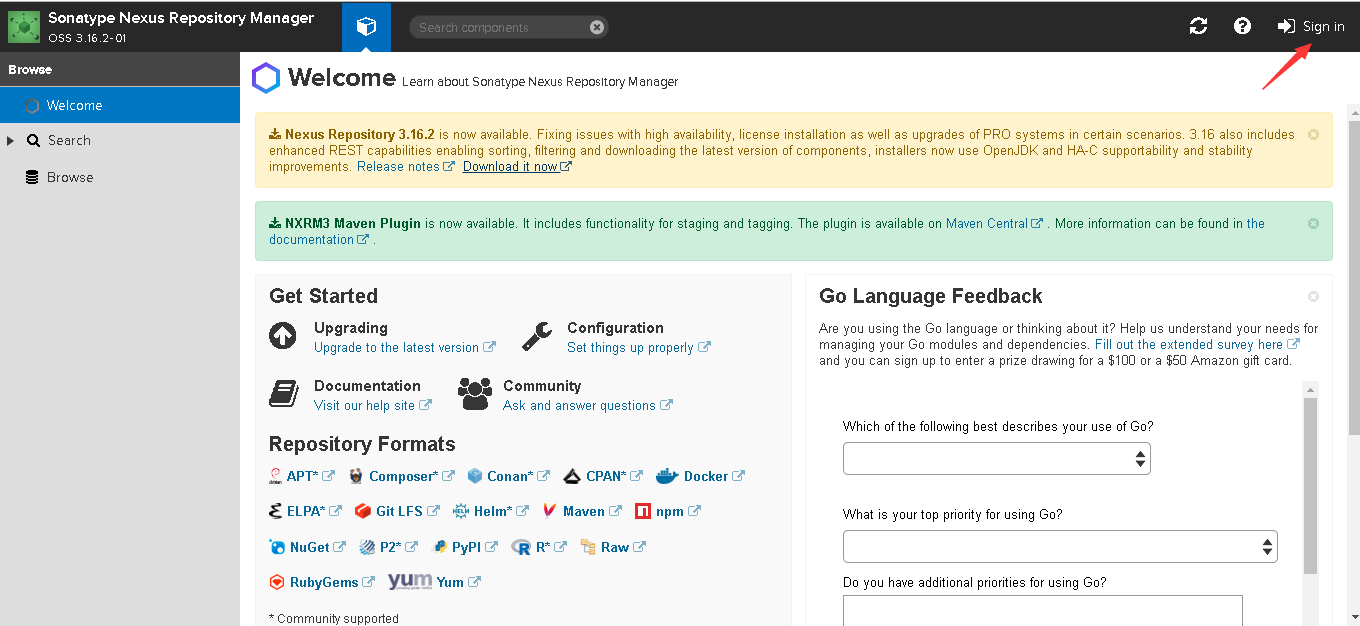This screenshot has height=626, width=1360.
Task: Open the Conan format link
Action: click(518, 477)
